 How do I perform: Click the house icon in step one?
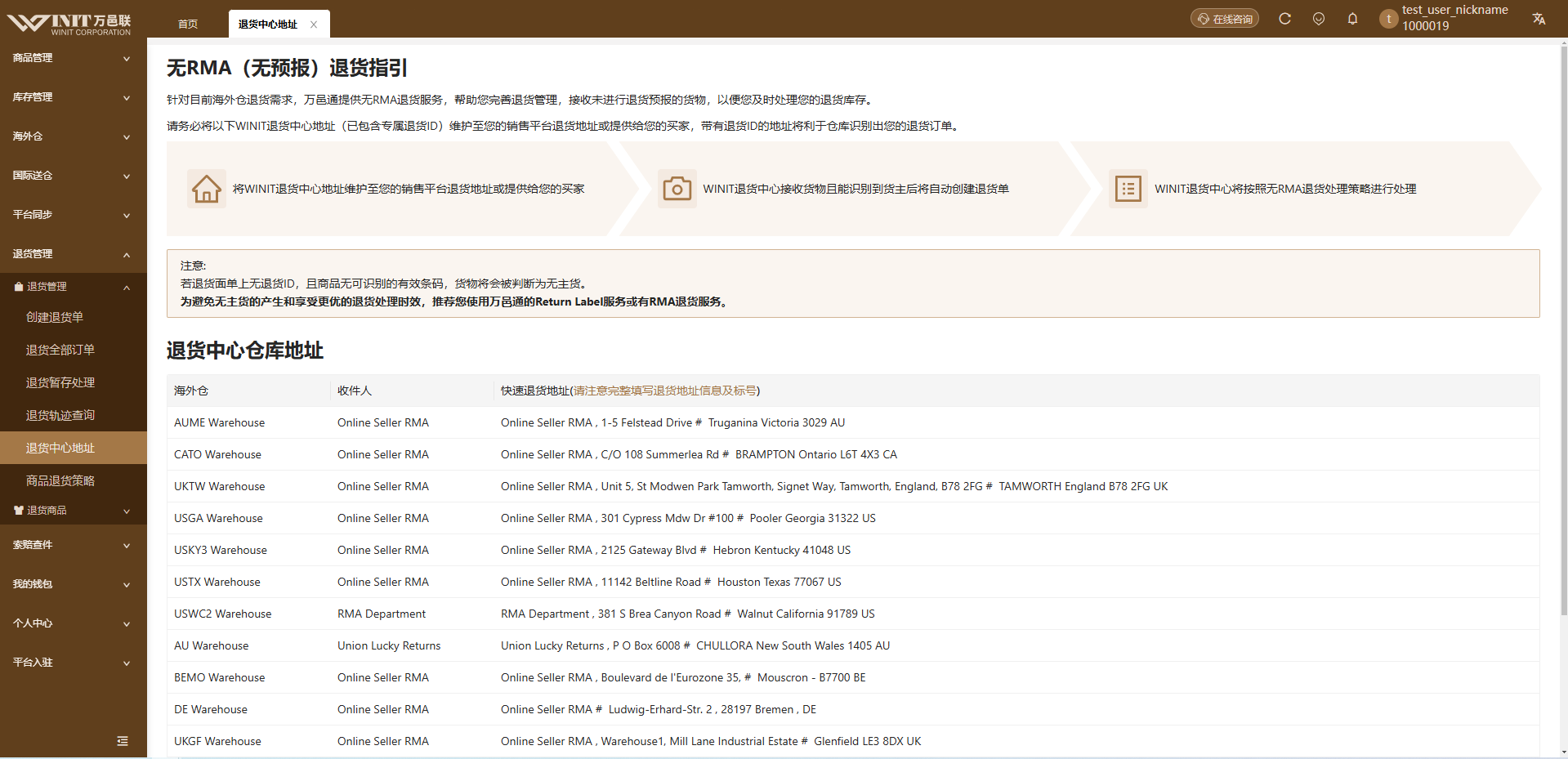[x=207, y=189]
